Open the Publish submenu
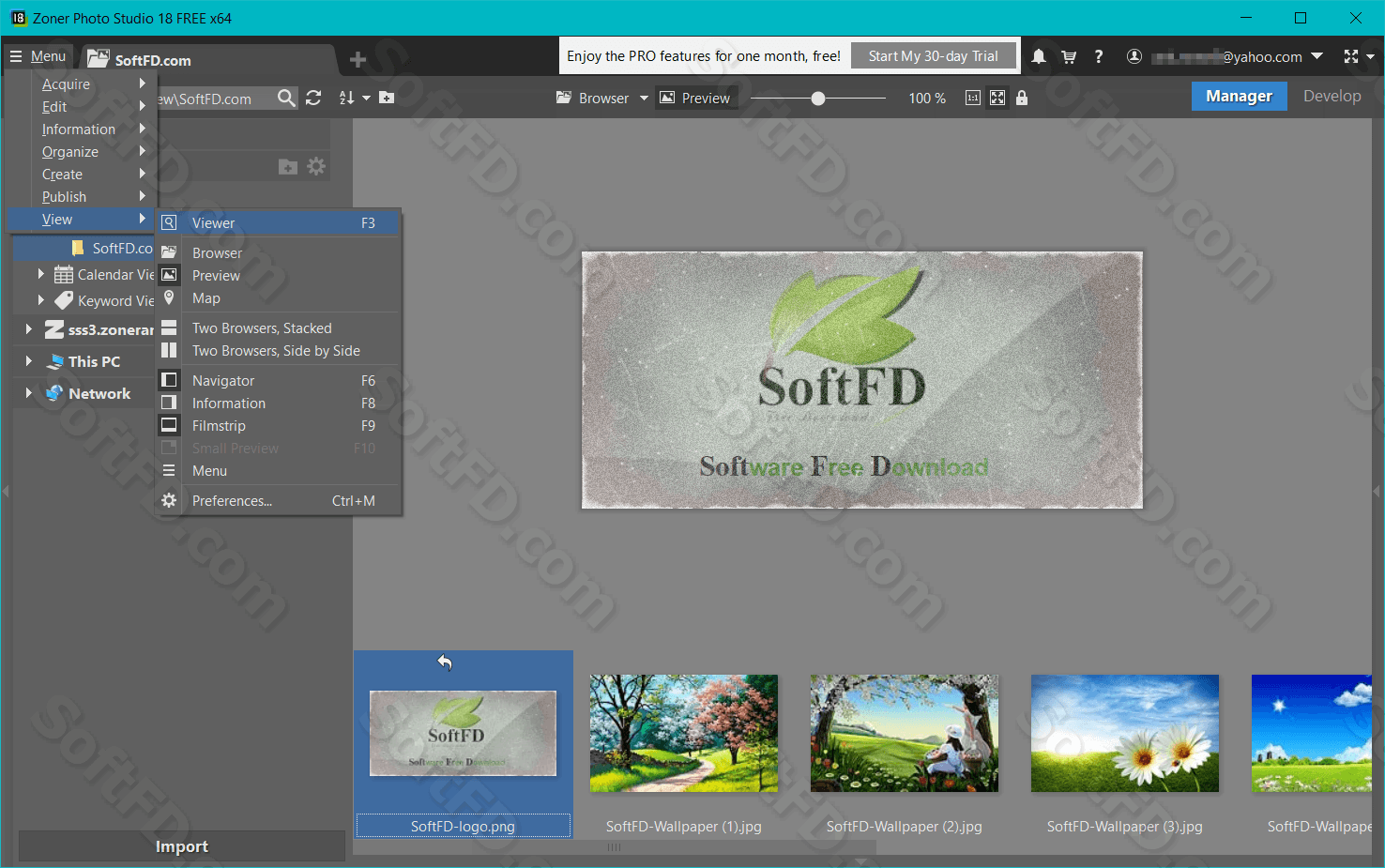 pos(82,196)
